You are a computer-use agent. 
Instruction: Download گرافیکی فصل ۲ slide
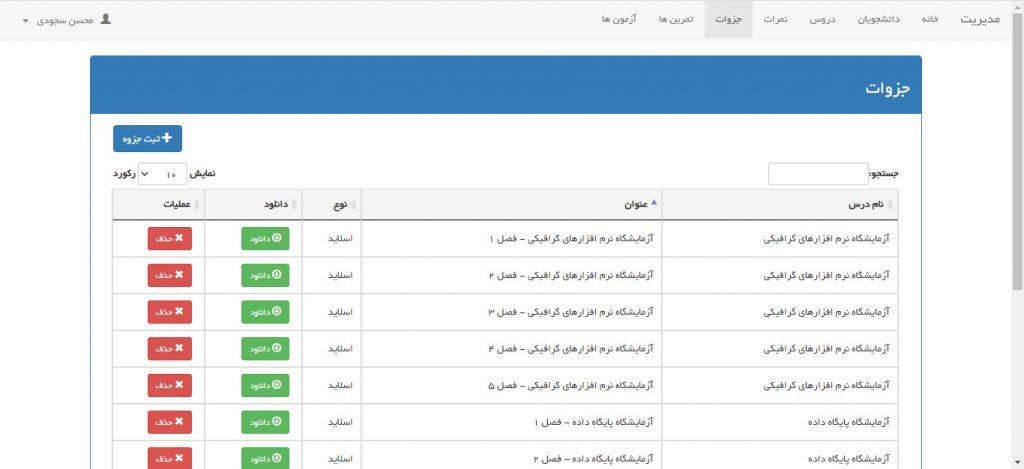(x=265, y=275)
